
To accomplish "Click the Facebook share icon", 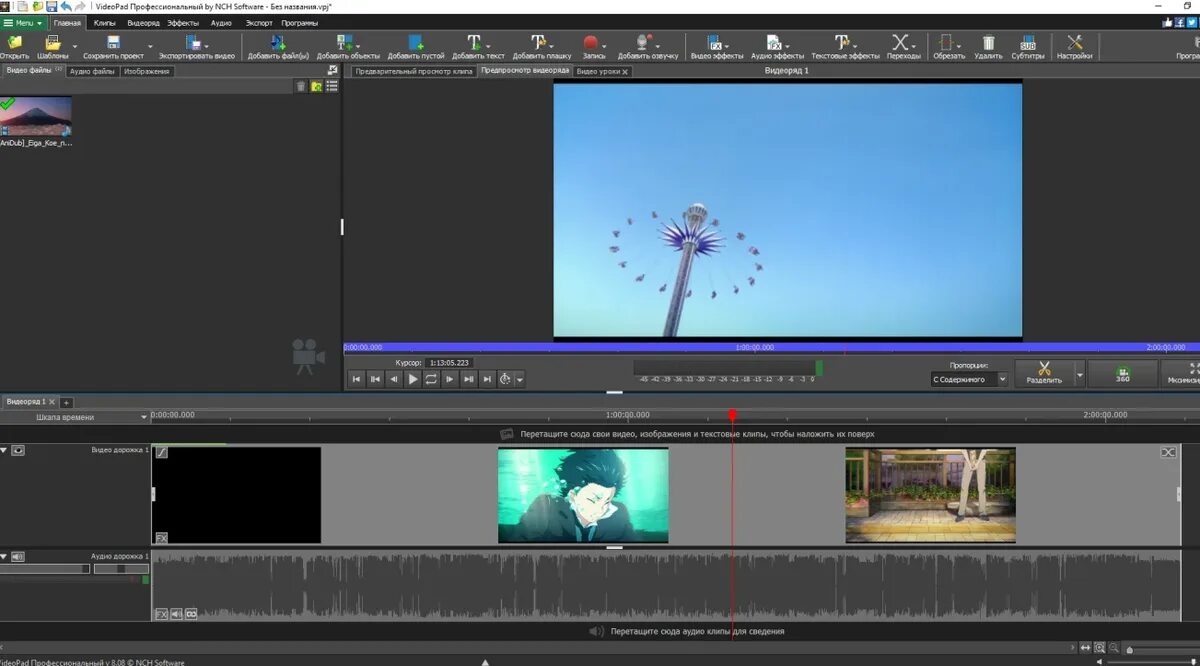I will point(1180,22).
